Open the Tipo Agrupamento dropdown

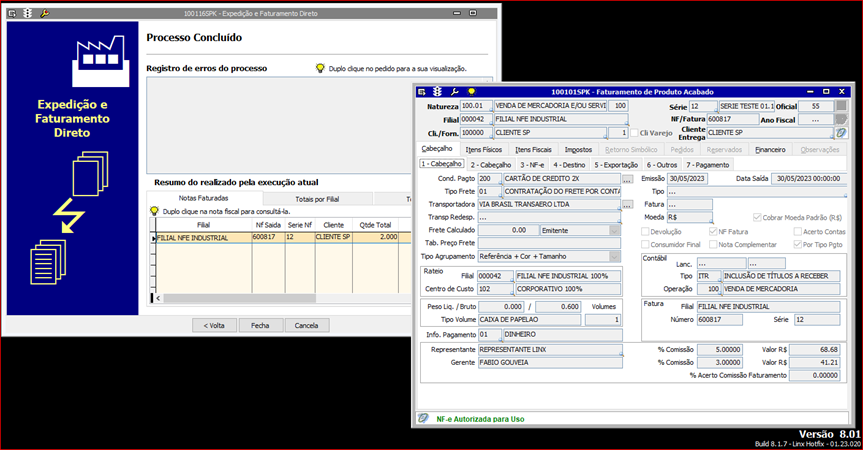point(615,256)
